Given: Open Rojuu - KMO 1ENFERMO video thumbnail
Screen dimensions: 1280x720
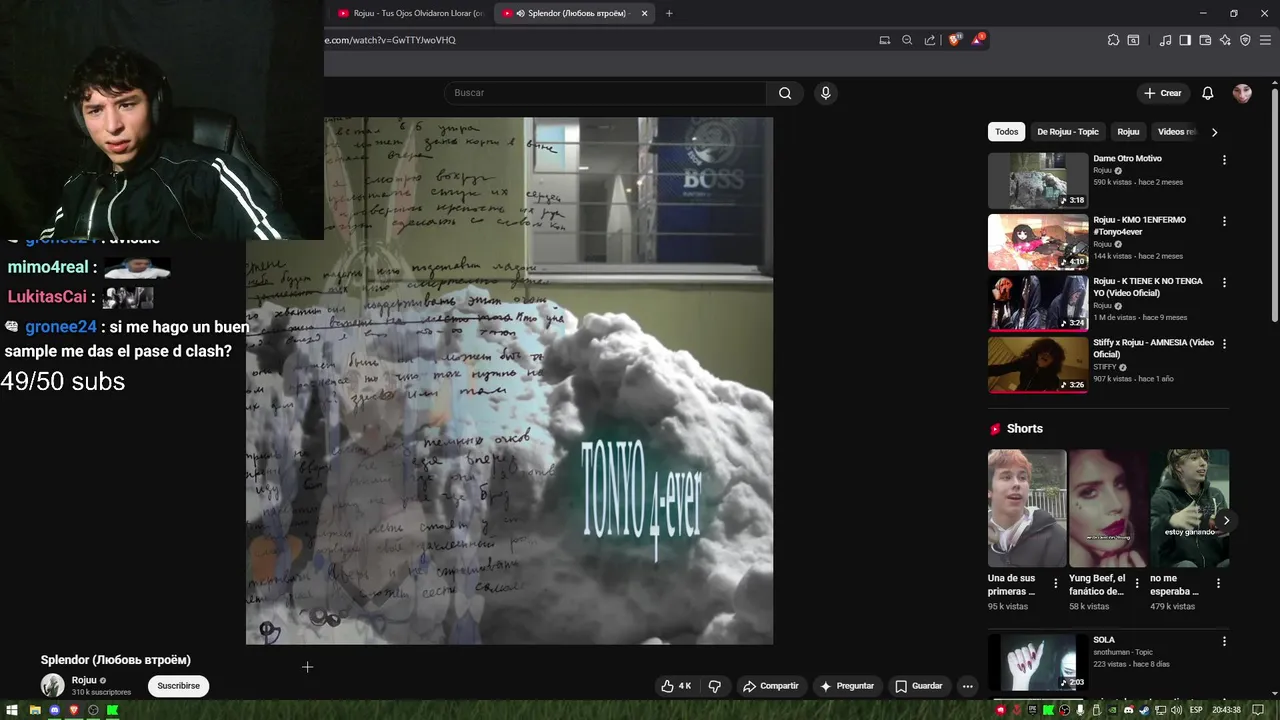Looking at the screenshot, I should [1038, 242].
